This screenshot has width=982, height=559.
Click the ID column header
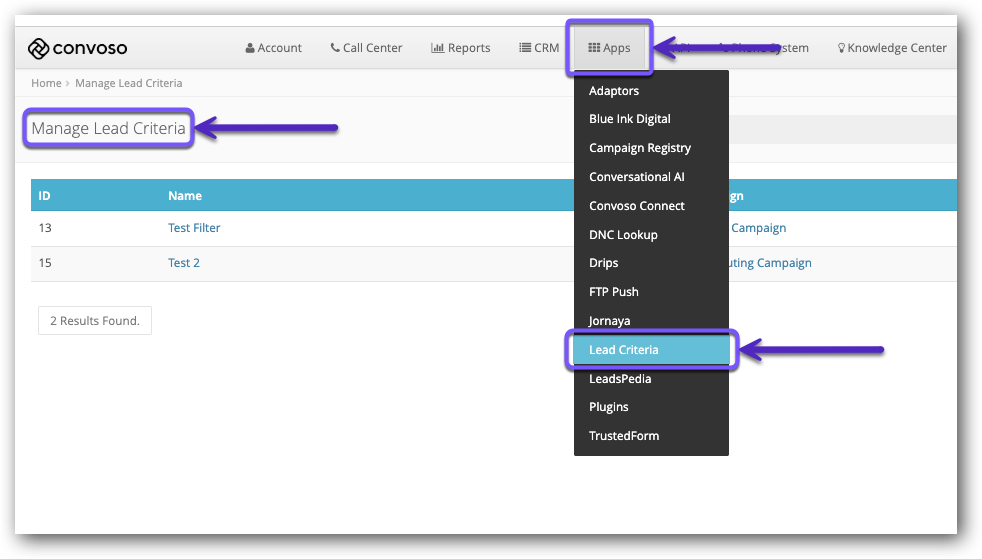click(x=44, y=195)
